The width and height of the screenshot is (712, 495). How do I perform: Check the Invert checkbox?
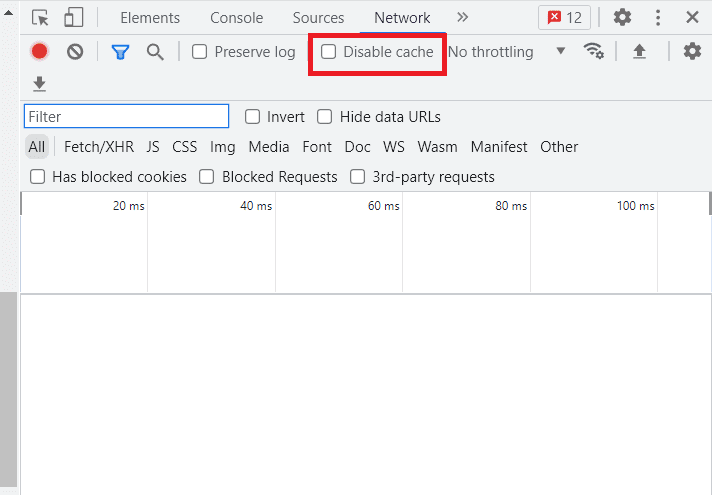tap(252, 117)
